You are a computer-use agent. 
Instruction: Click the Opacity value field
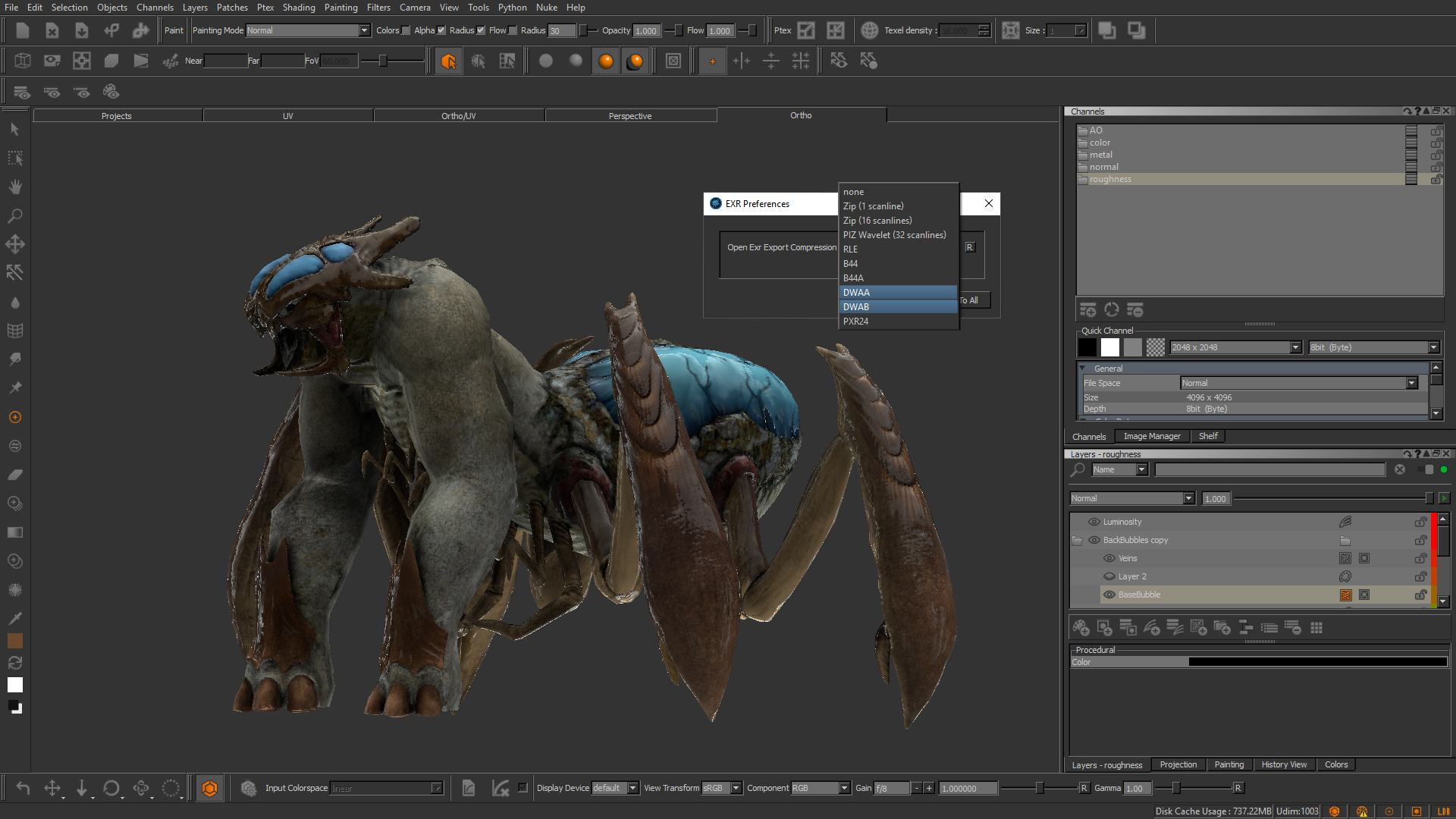[x=646, y=30]
